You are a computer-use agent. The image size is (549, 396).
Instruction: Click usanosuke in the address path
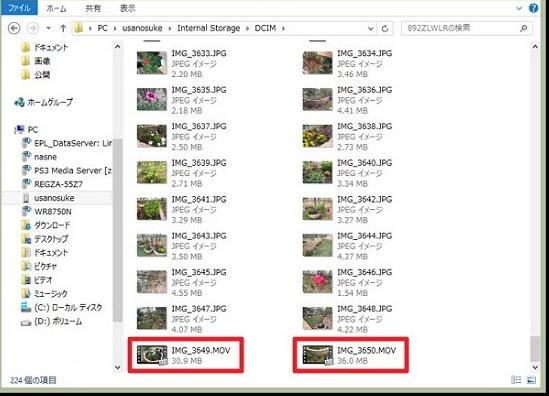tap(142, 28)
